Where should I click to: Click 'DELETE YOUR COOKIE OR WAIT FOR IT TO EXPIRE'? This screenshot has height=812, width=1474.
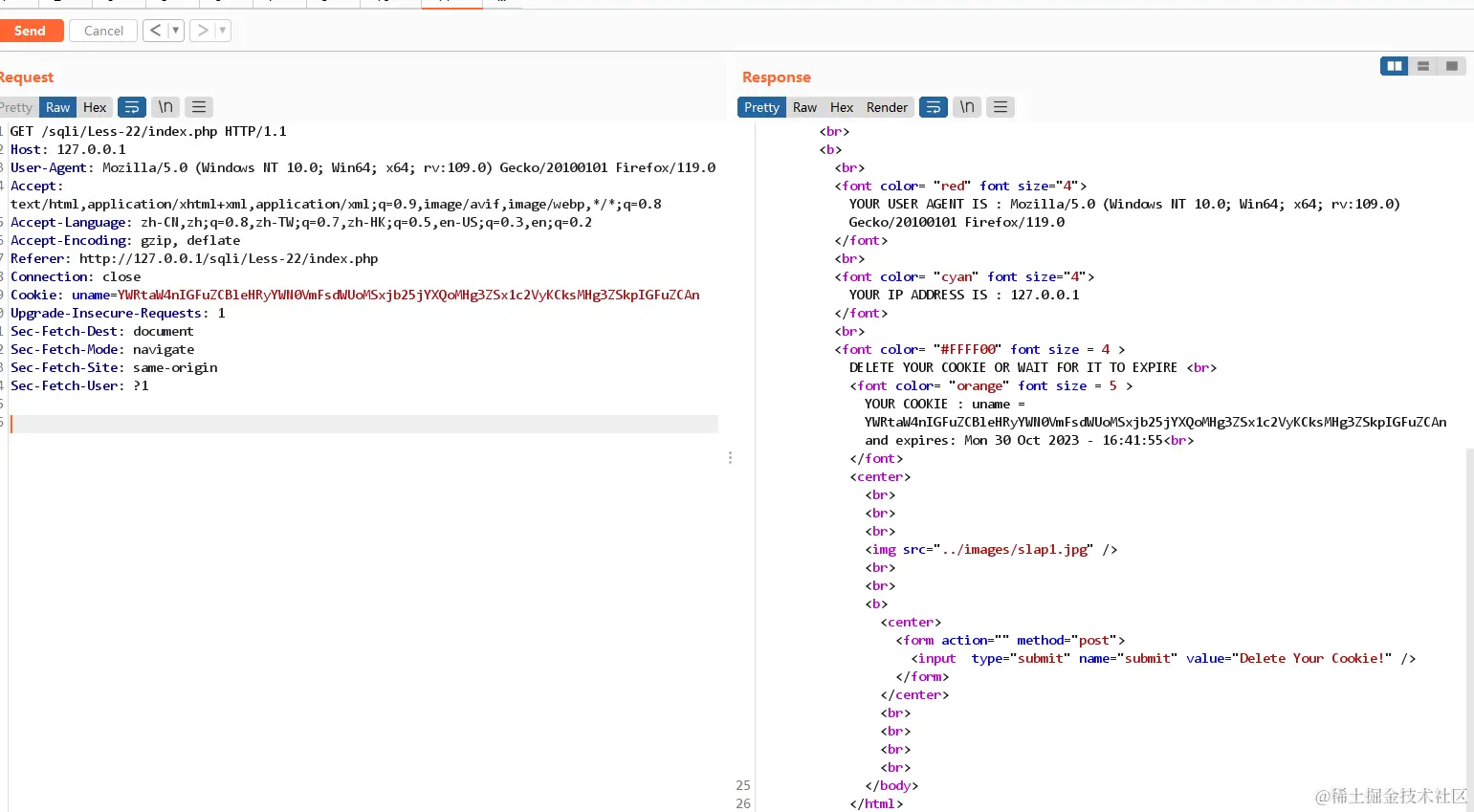tap(1013, 367)
